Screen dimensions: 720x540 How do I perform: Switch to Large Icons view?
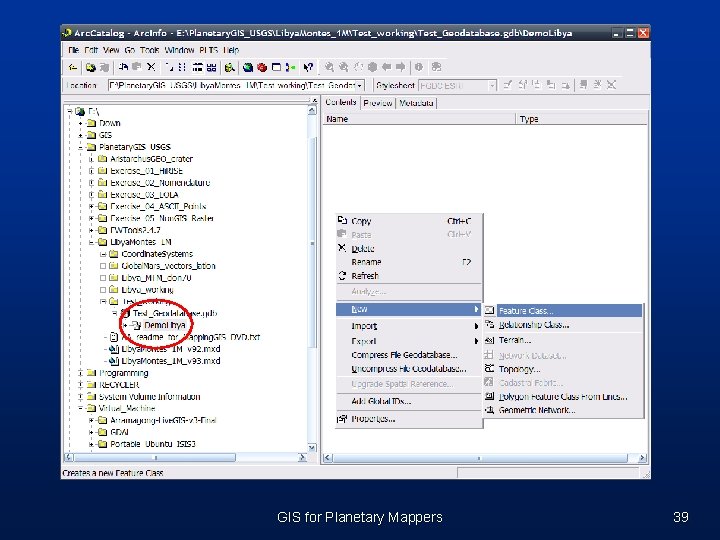(169, 68)
